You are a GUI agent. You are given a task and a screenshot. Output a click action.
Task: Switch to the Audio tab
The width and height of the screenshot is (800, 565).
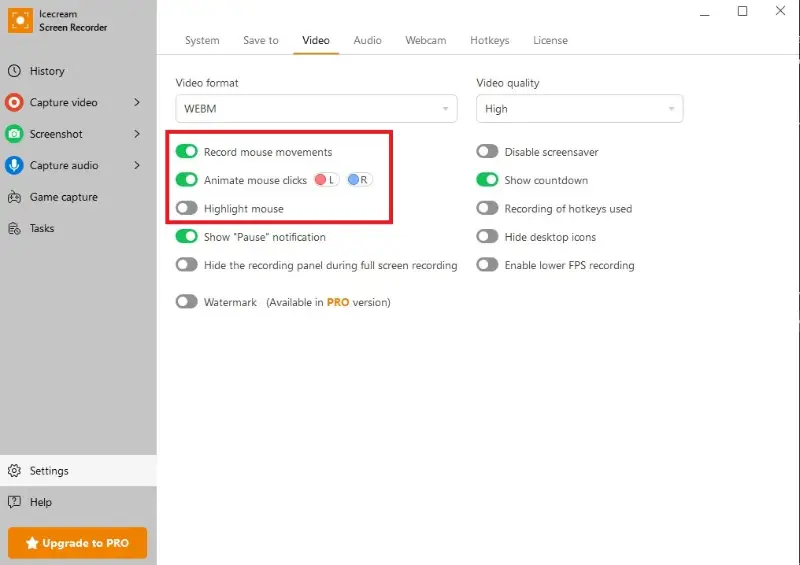click(367, 41)
